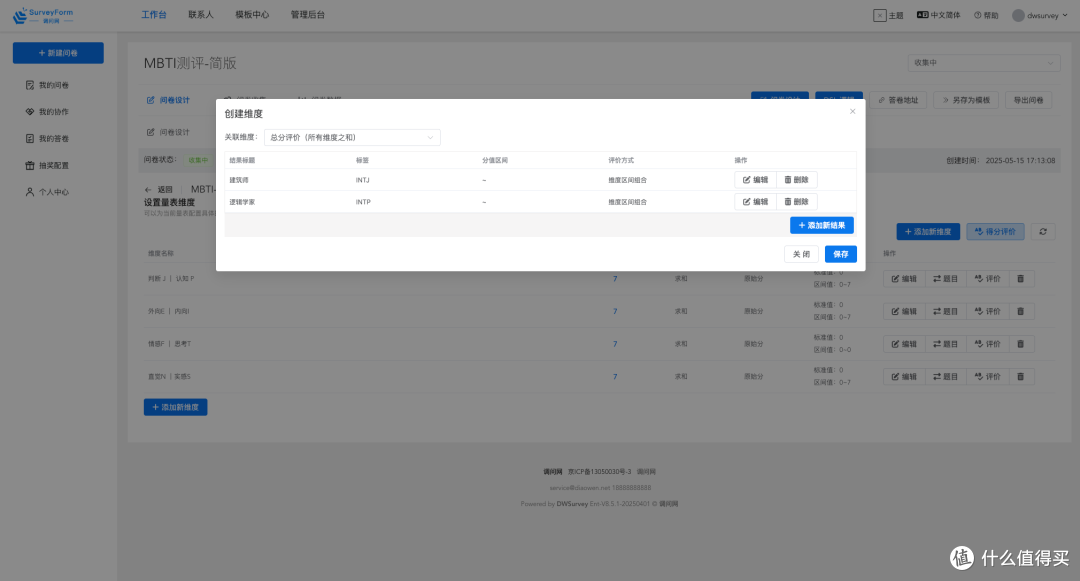Click the 返回 back arrow
Image resolution: width=1080 pixels, height=581 pixels.
point(158,189)
